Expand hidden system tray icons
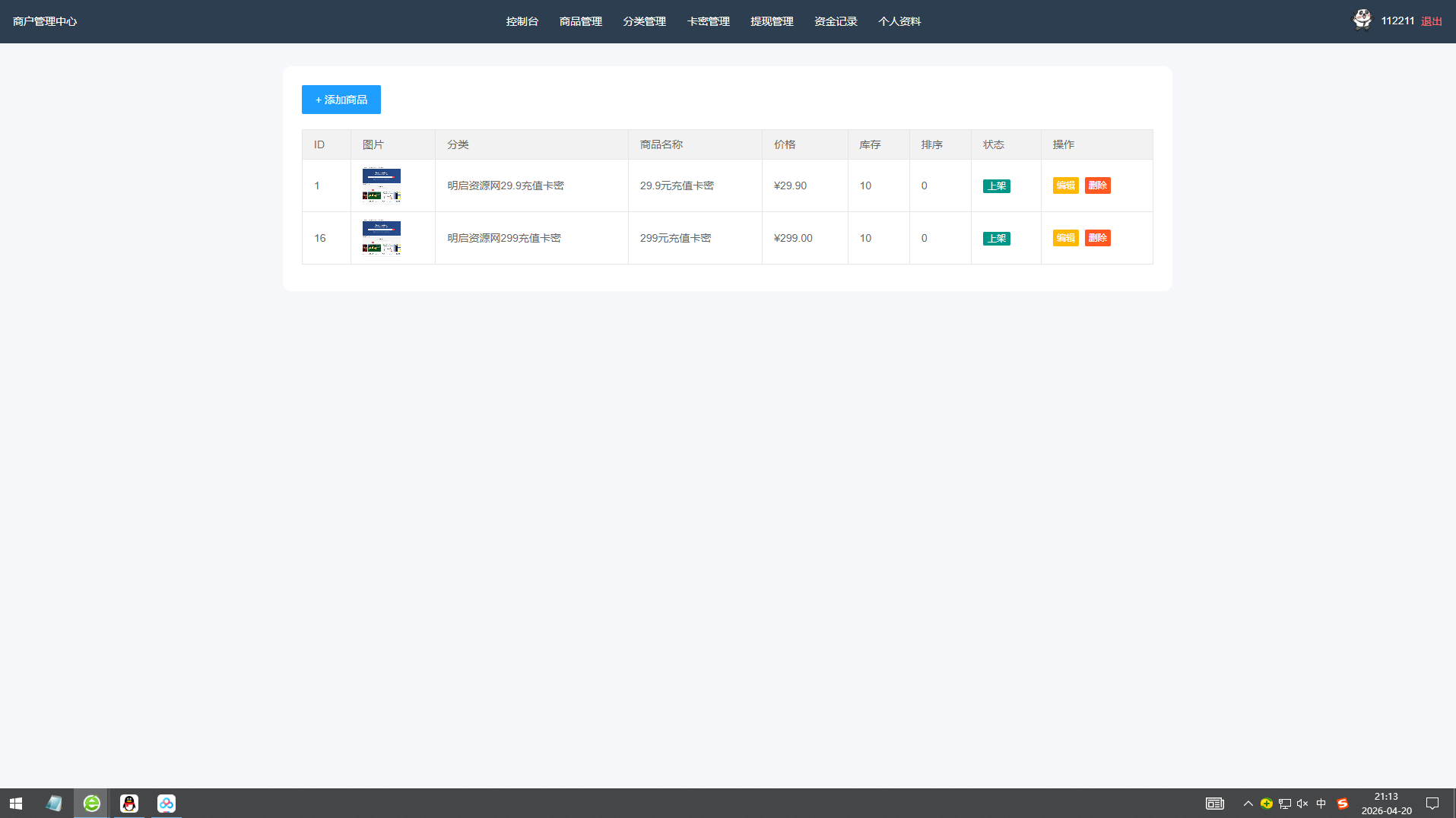The image size is (1456, 818). pyautogui.click(x=1248, y=804)
